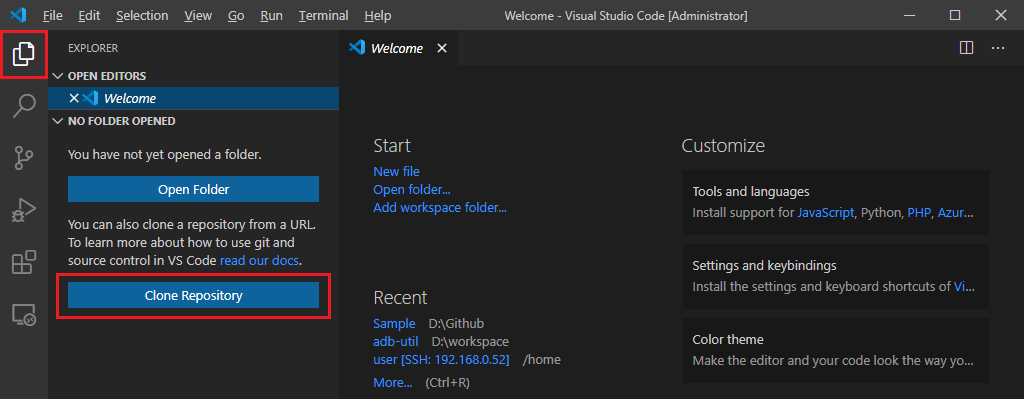Click the Add workspace folder... link
Screen dimensions: 1024x399
click(440, 208)
